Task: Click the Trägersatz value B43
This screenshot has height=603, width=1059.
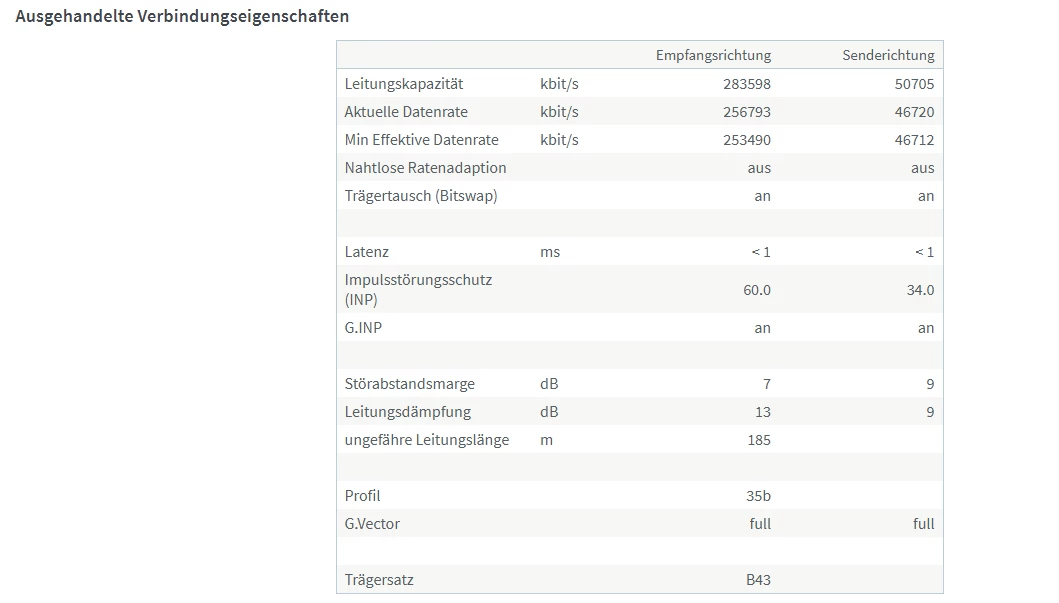Action: (x=758, y=580)
